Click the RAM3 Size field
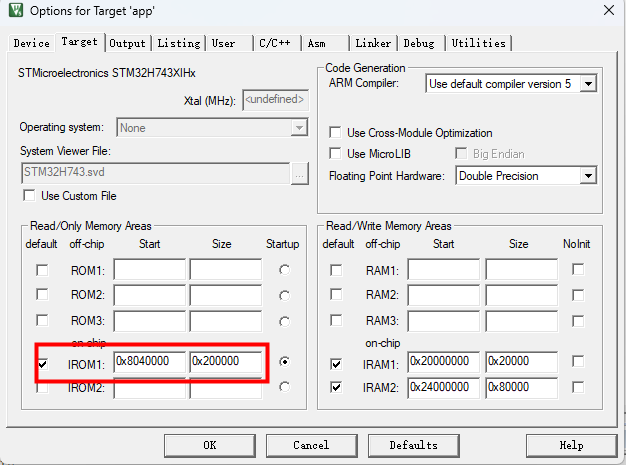This screenshot has width=626, height=465. (x=521, y=321)
